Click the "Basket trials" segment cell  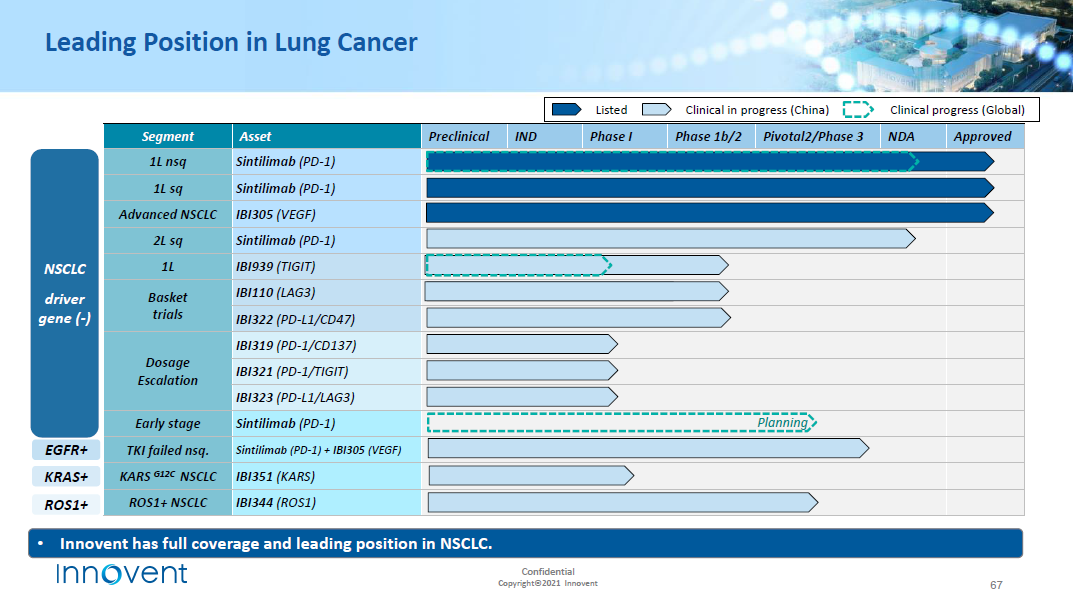pos(168,306)
